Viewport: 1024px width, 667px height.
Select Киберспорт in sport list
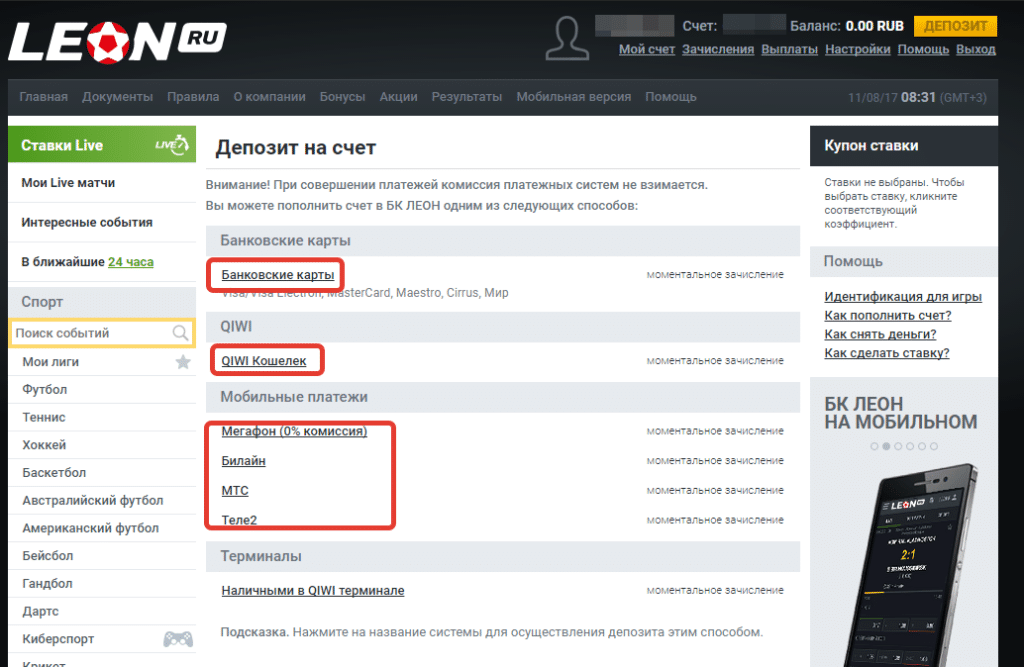point(58,639)
